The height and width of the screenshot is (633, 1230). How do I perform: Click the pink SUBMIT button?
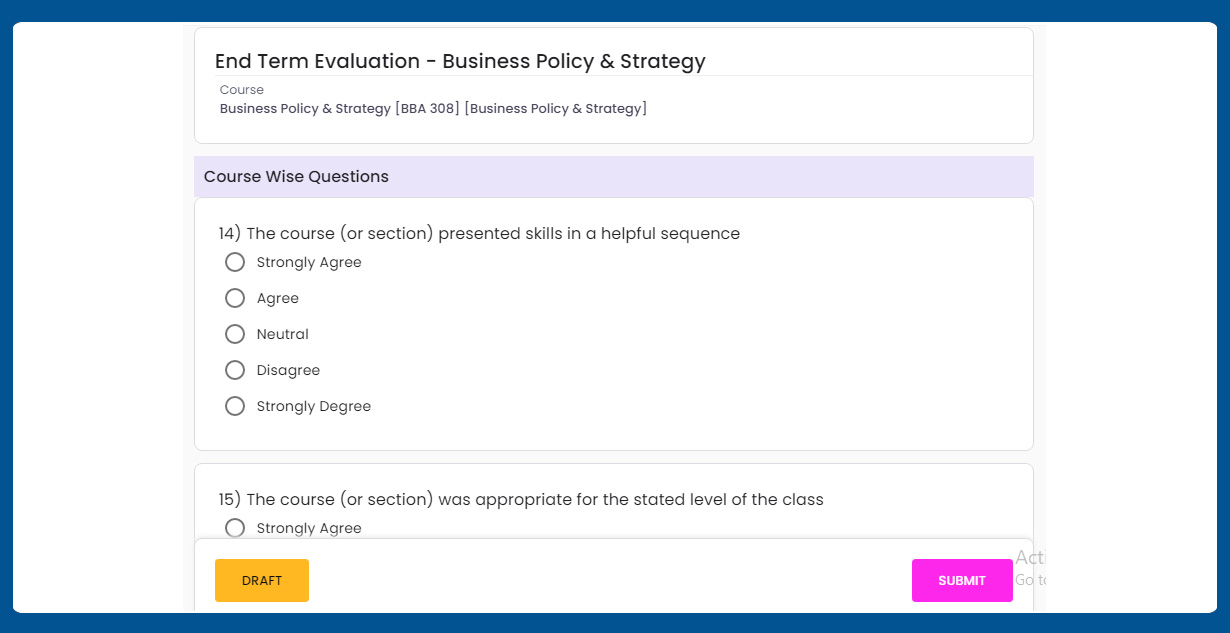tap(962, 580)
